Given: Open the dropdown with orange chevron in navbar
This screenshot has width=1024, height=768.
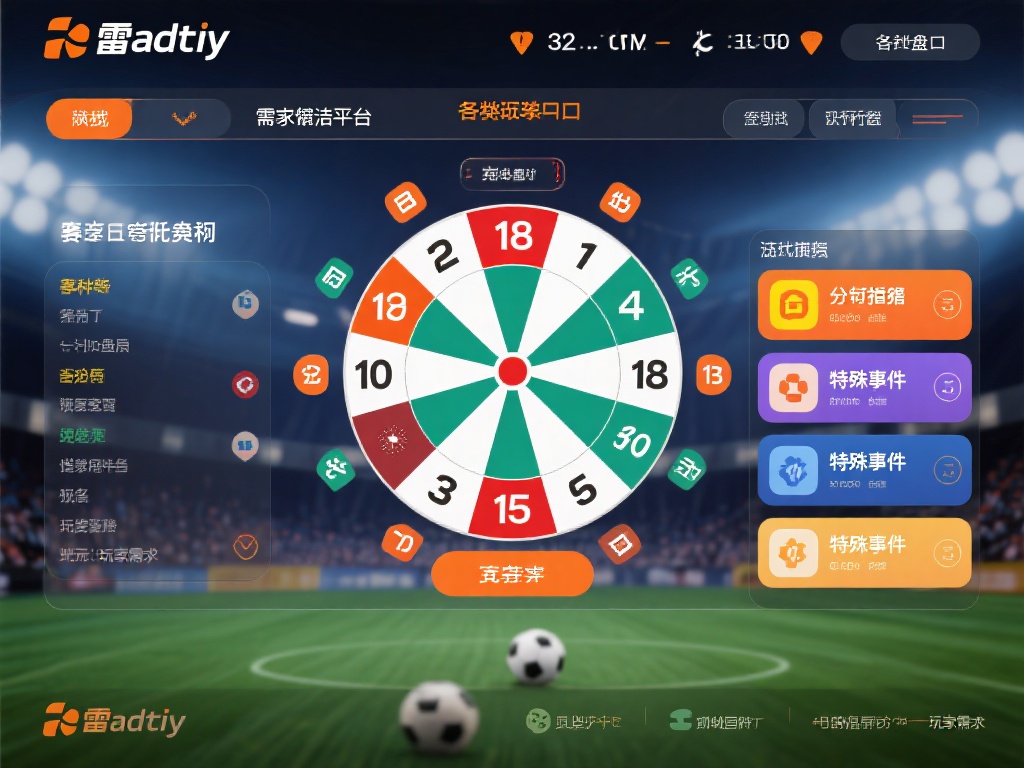Looking at the screenshot, I should point(184,118).
